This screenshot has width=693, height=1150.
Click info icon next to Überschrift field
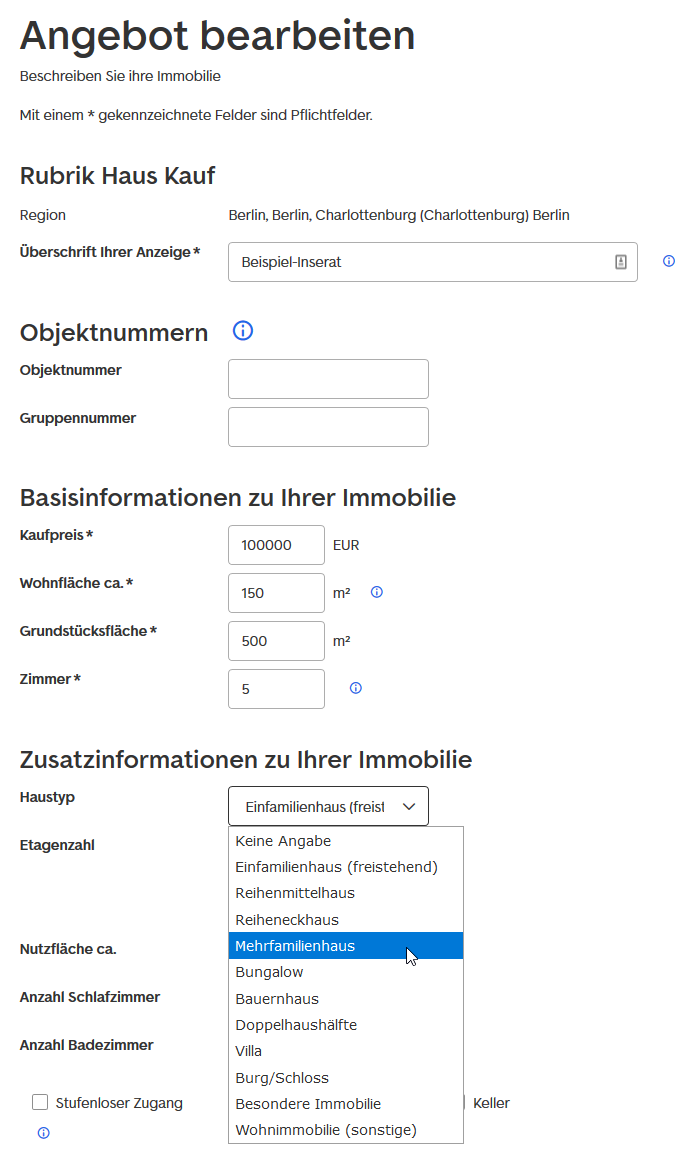tap(669, 261)
